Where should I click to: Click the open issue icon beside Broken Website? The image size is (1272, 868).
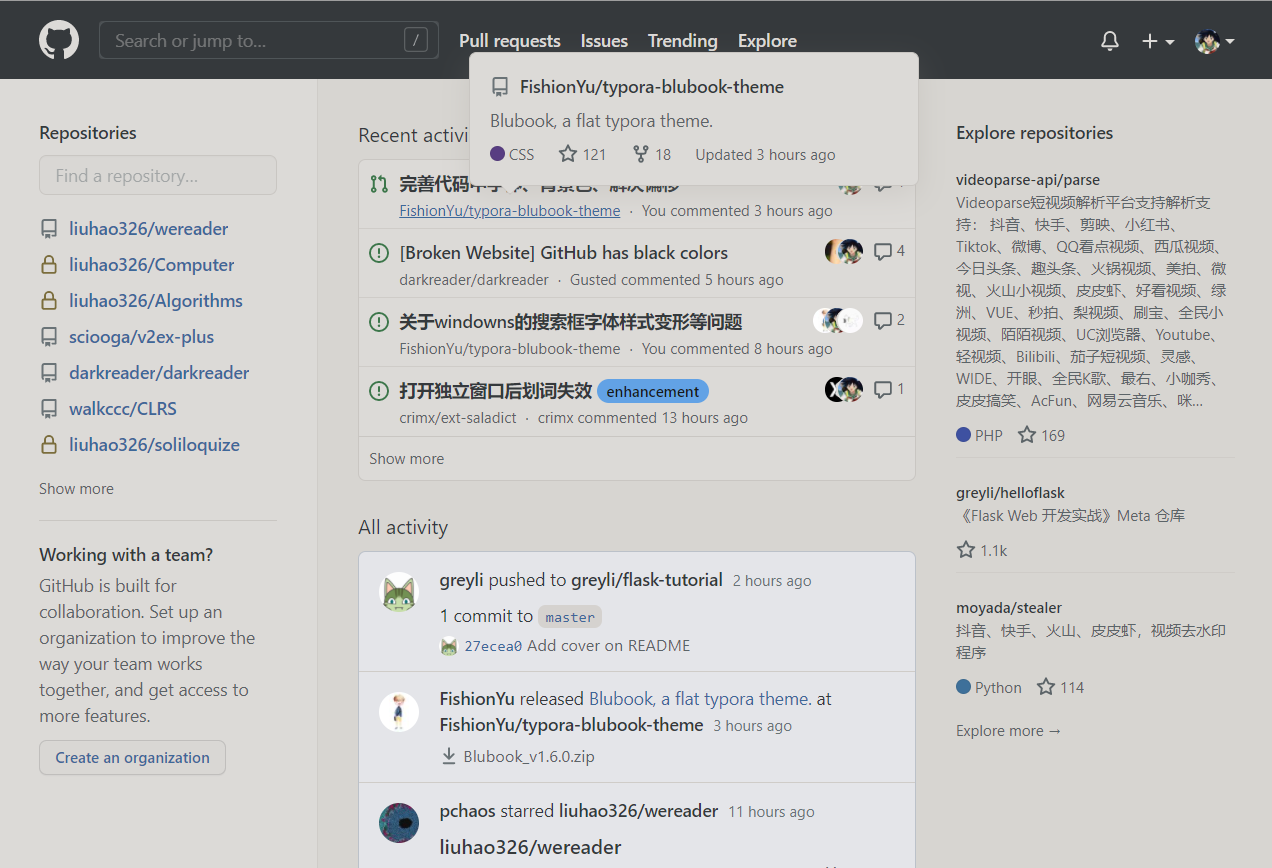click(x=378, y=252)
